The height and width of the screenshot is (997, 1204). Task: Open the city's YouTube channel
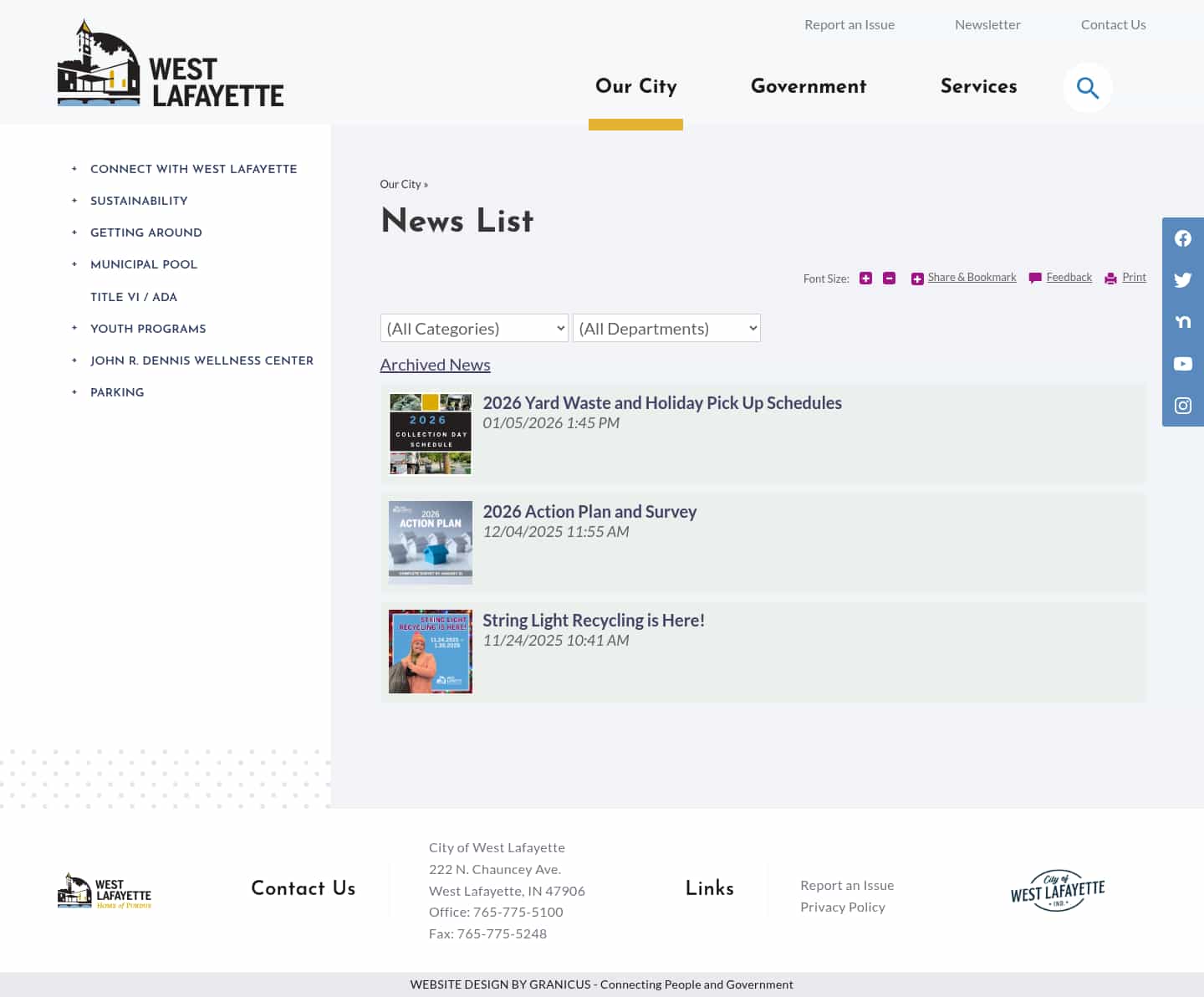coord(1182,364)
